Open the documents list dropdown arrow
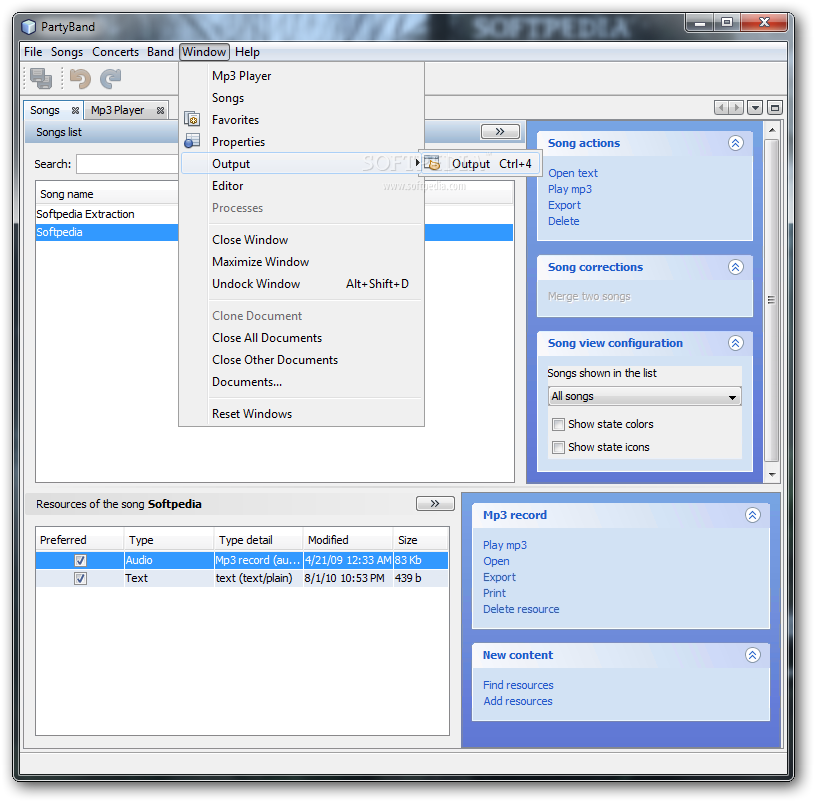The width and height of the screenshot is (815, 802). click(755, 108)
